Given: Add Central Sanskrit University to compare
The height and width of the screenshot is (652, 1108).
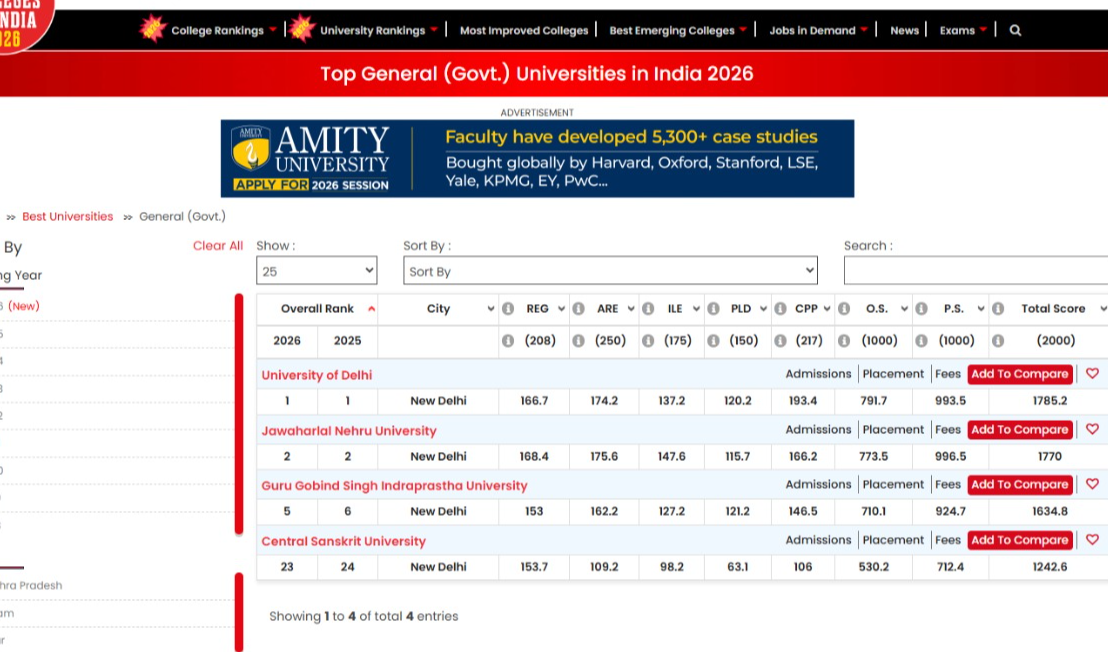Looking at the screenshot, I should [1020, 540].
